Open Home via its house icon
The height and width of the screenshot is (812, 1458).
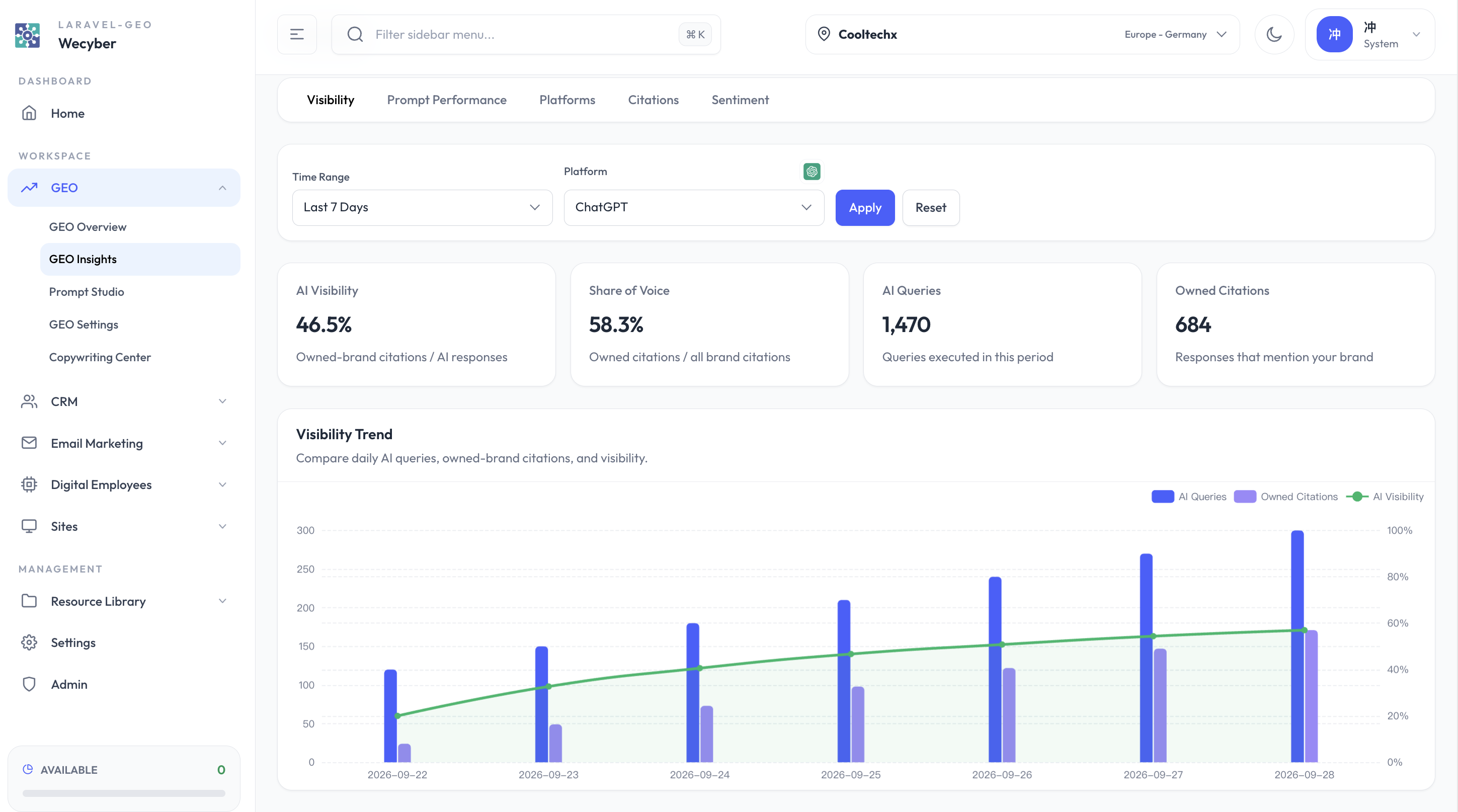coord(29,113)
